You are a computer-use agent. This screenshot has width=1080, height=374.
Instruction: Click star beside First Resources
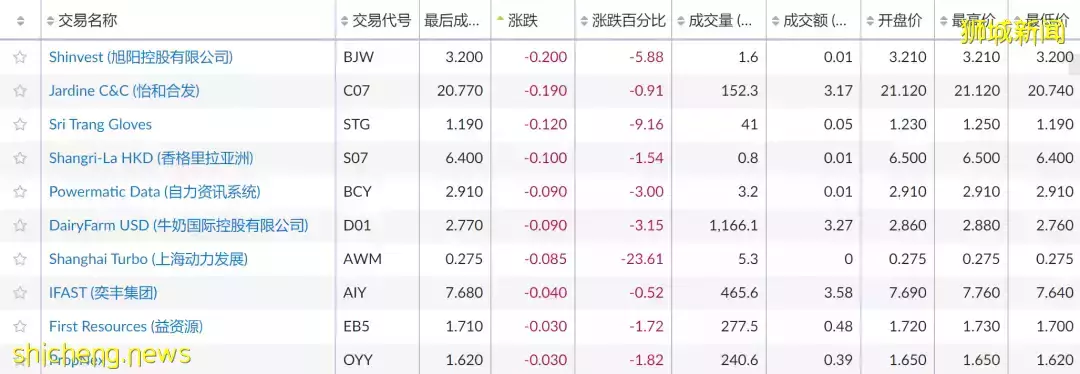(20, 326)
